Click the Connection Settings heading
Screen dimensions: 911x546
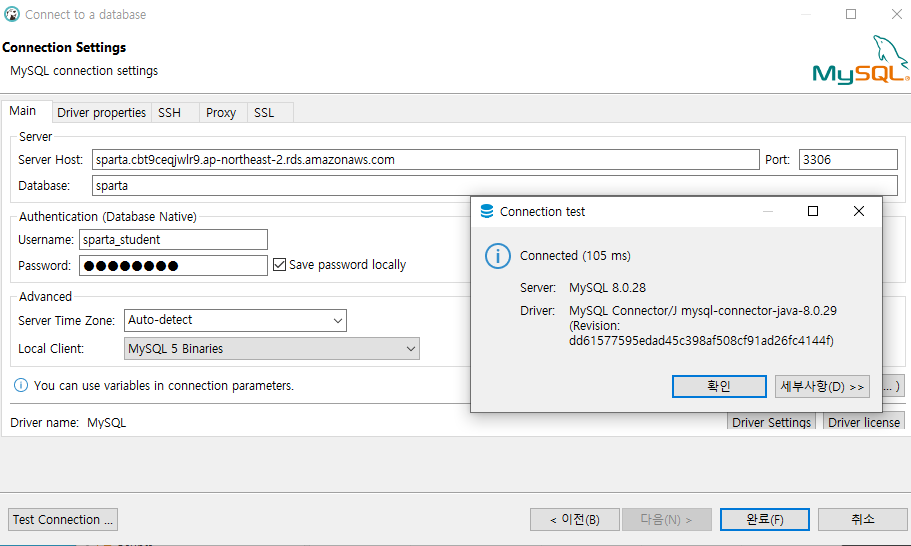tap(64, 47)
